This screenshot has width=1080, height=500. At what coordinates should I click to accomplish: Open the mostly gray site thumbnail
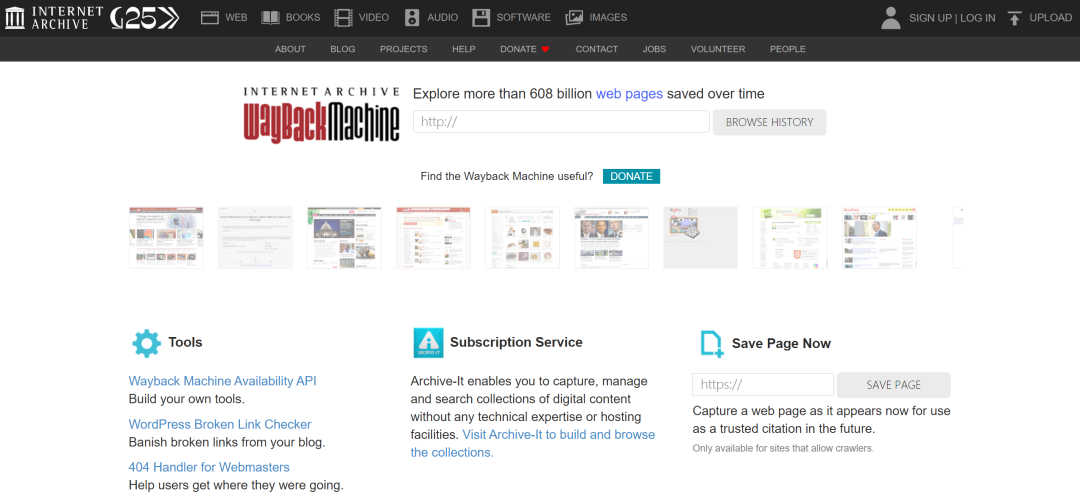(x=700, y=238)
